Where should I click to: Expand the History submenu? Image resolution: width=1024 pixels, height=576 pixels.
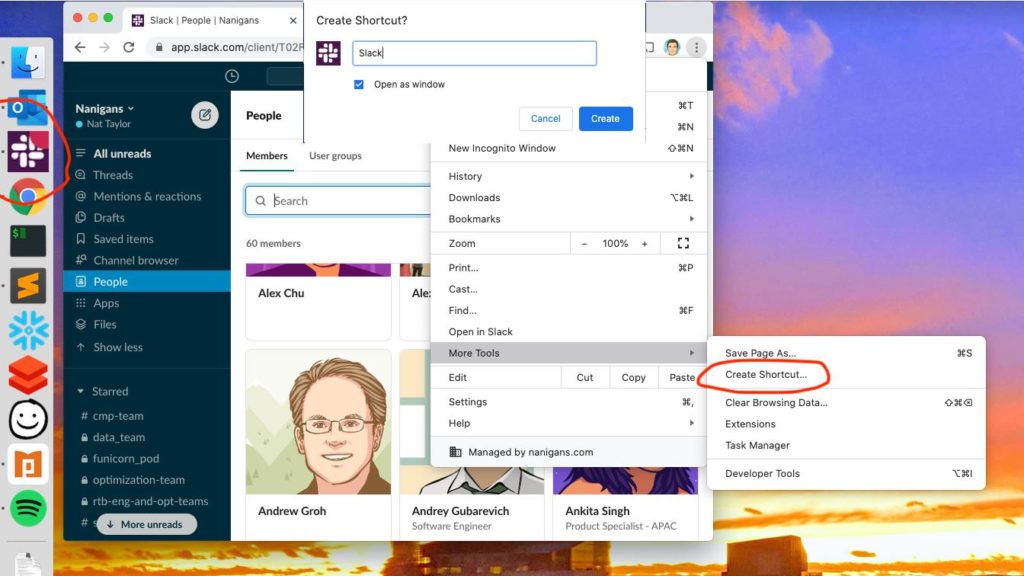[568, 176]
